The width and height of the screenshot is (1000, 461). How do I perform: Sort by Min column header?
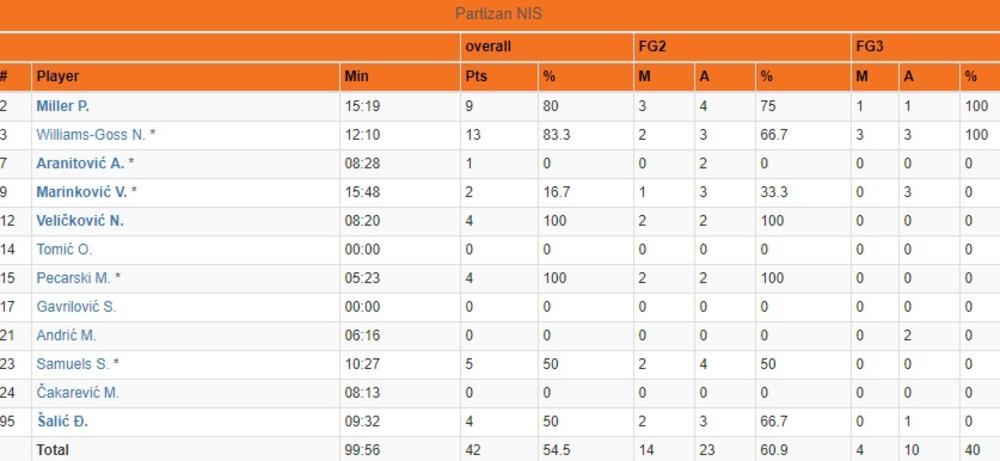click(356, 76)
